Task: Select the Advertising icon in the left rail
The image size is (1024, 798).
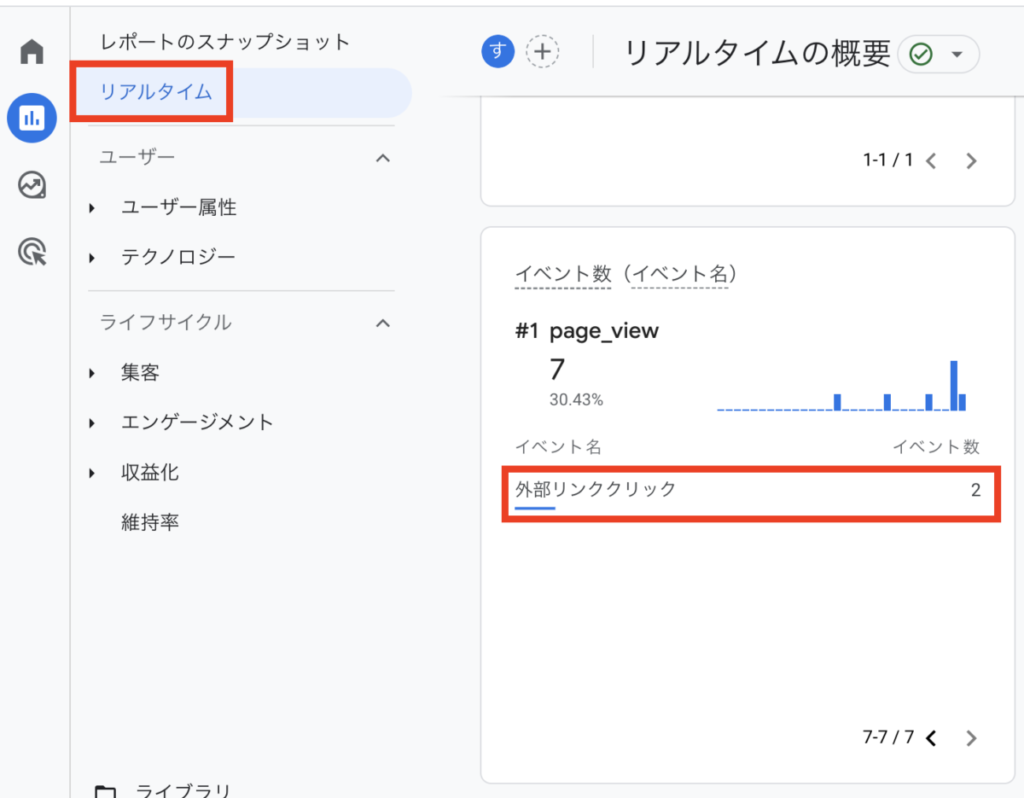Action: [31, 252]
